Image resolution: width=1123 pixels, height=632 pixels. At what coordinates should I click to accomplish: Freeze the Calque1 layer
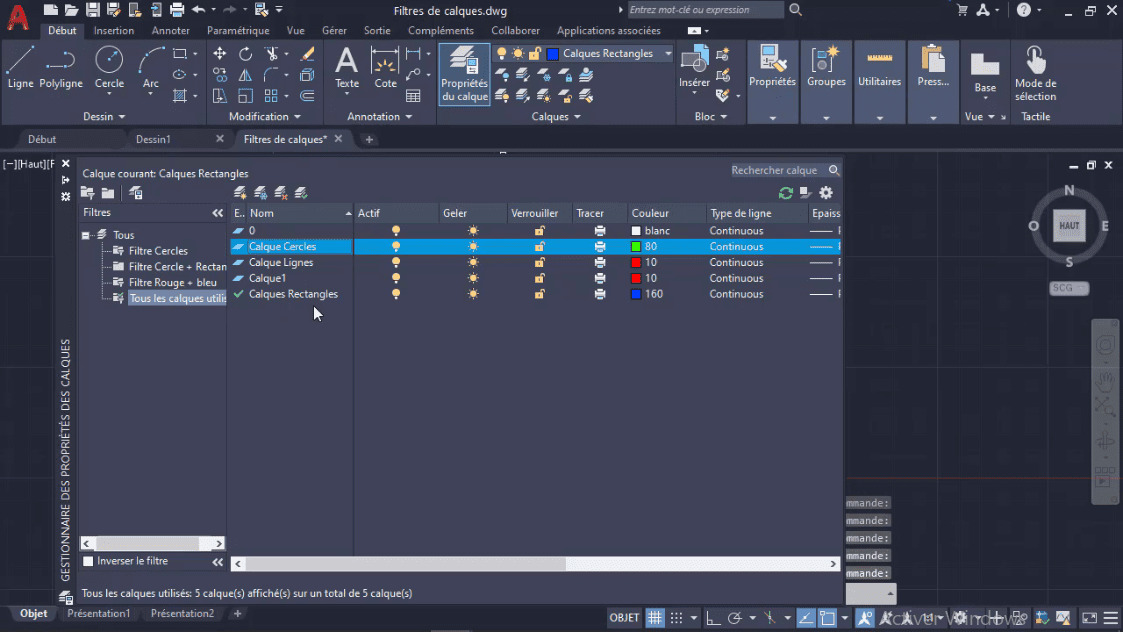pos(472,278)
